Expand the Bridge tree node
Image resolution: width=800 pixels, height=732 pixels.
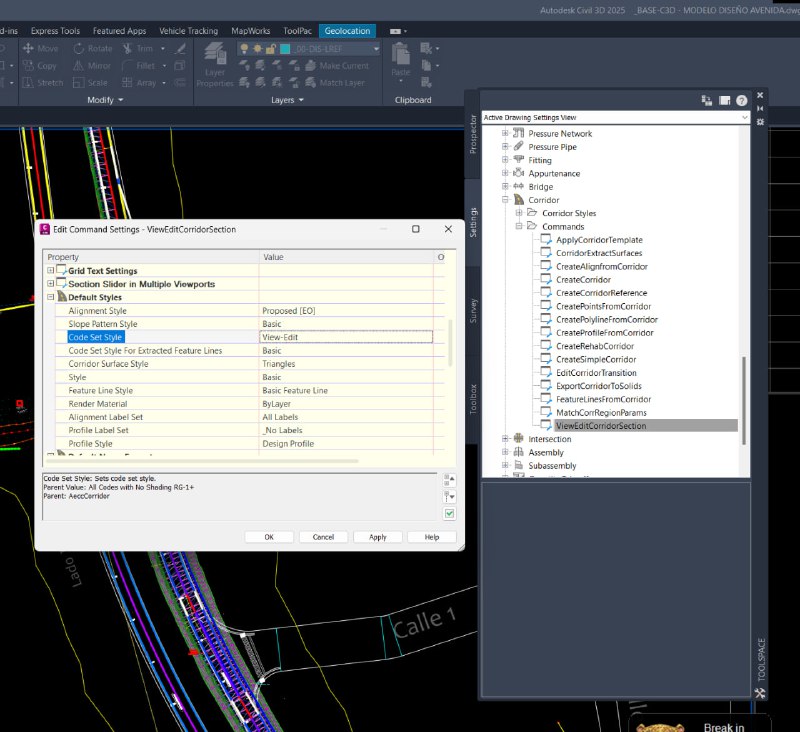click(505, 186)
